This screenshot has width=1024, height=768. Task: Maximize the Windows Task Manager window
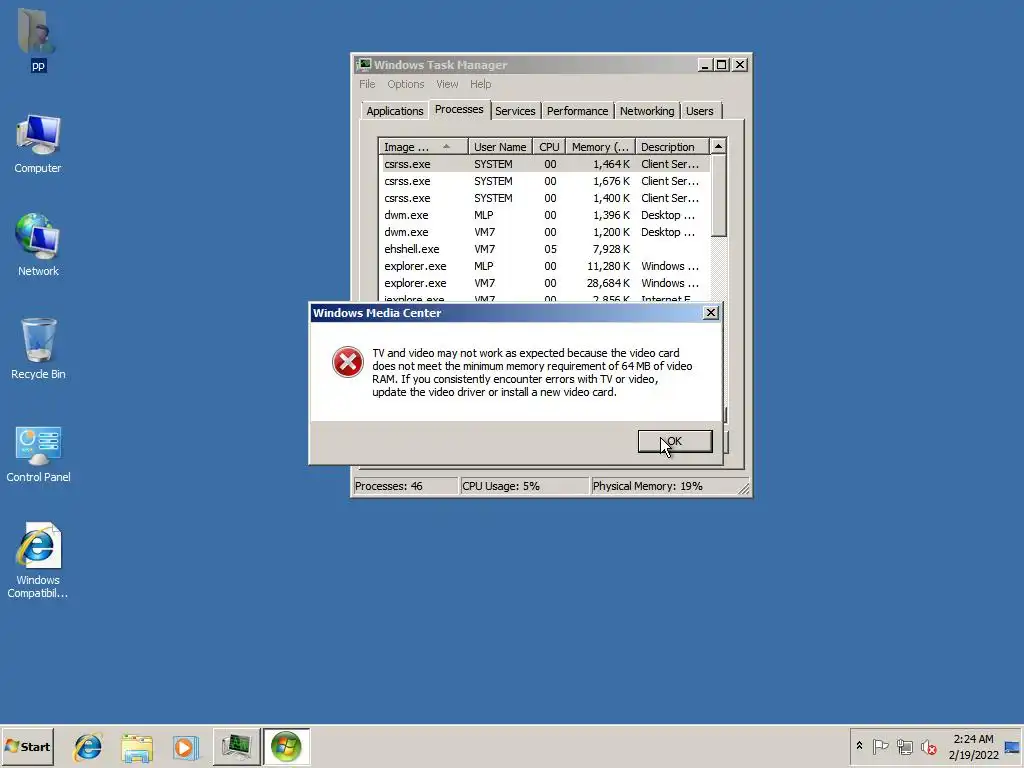[722, 65]
